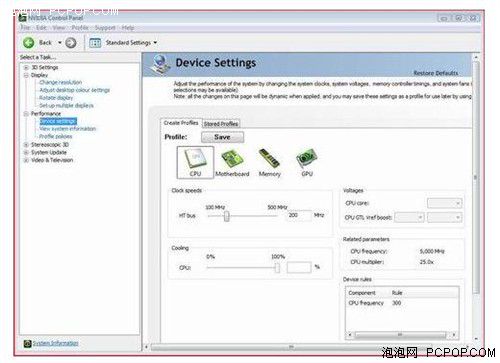Open the Profile menu in menu bar
Image resolution: width=500 pixels, height=363 pixels.
pyautogui.click(x=80, y=28)
